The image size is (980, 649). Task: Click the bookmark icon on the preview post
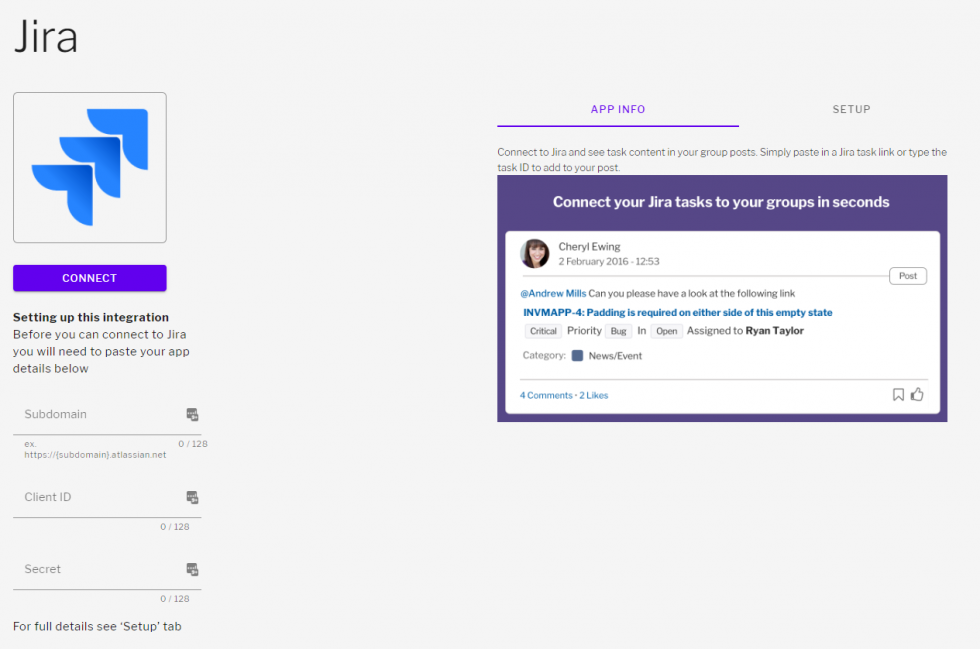898,394
